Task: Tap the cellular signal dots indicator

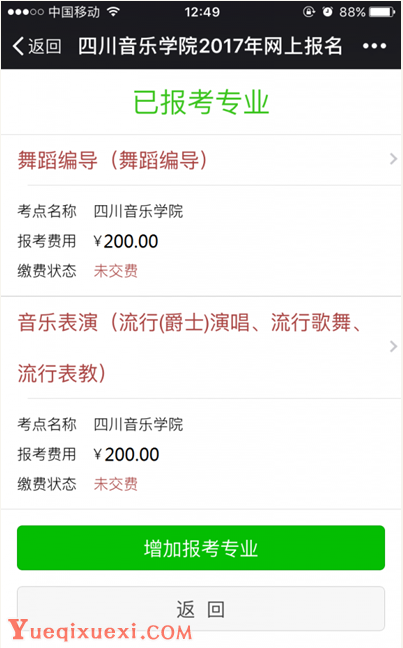Action: point(26,12)
